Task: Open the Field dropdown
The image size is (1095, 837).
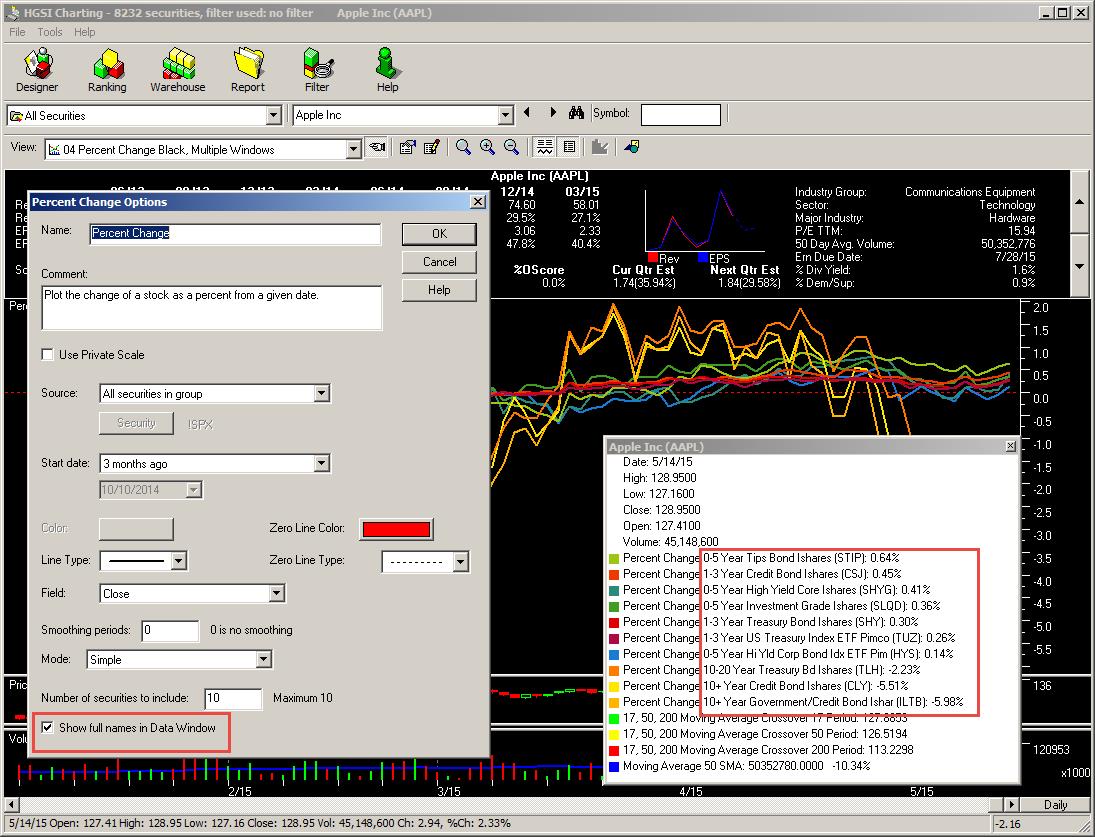Action: coord(277,593)
